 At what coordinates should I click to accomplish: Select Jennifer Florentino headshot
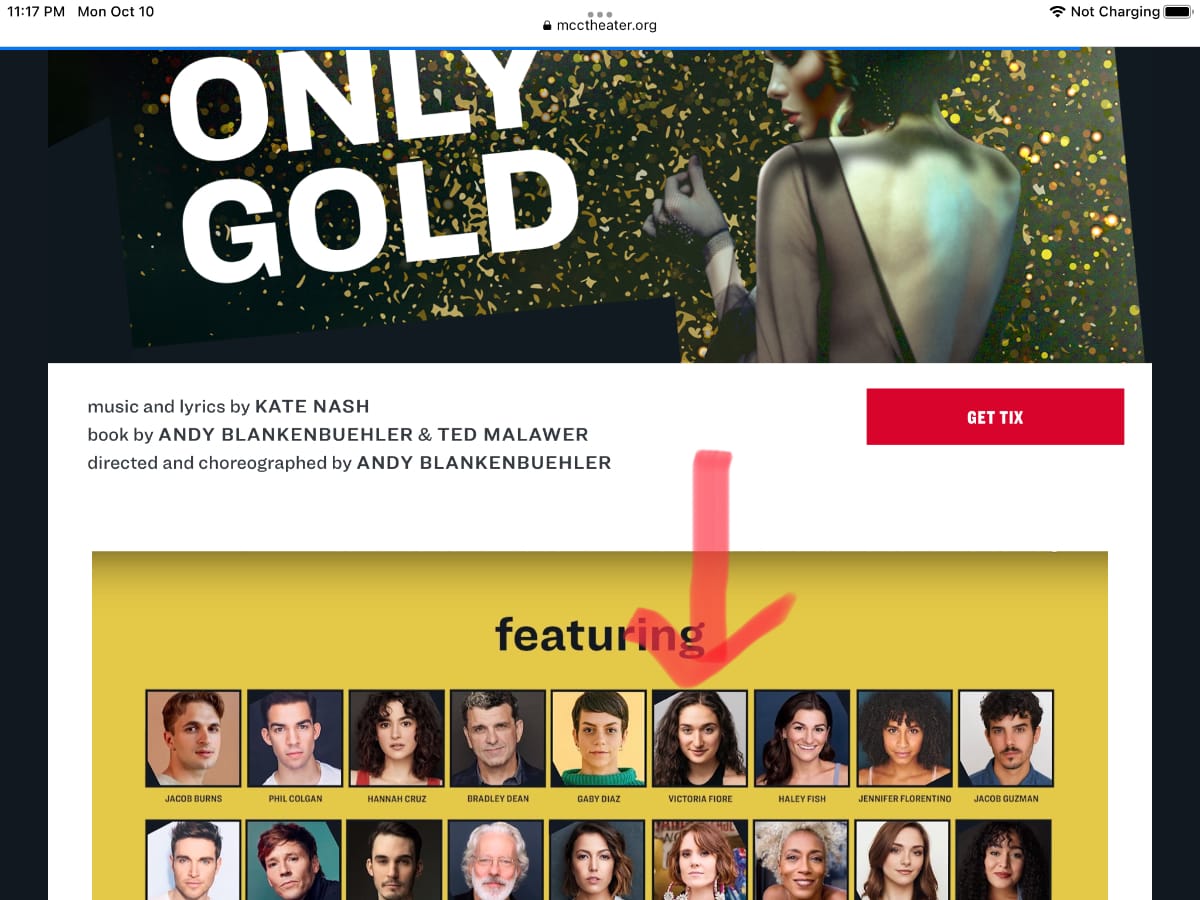click(904, 738)
